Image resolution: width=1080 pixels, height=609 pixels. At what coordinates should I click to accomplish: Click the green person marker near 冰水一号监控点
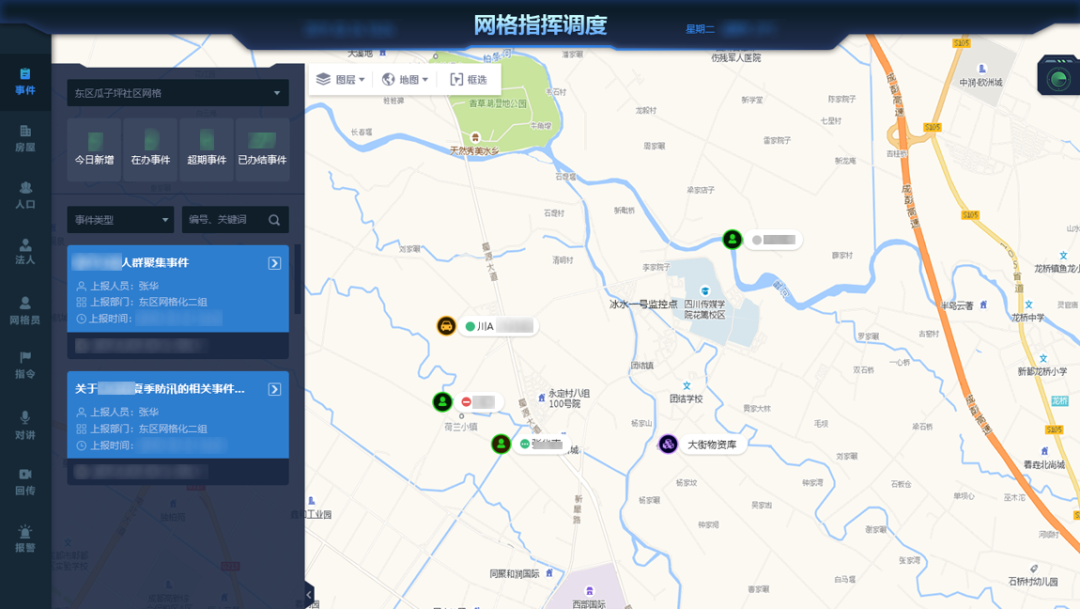733,239
